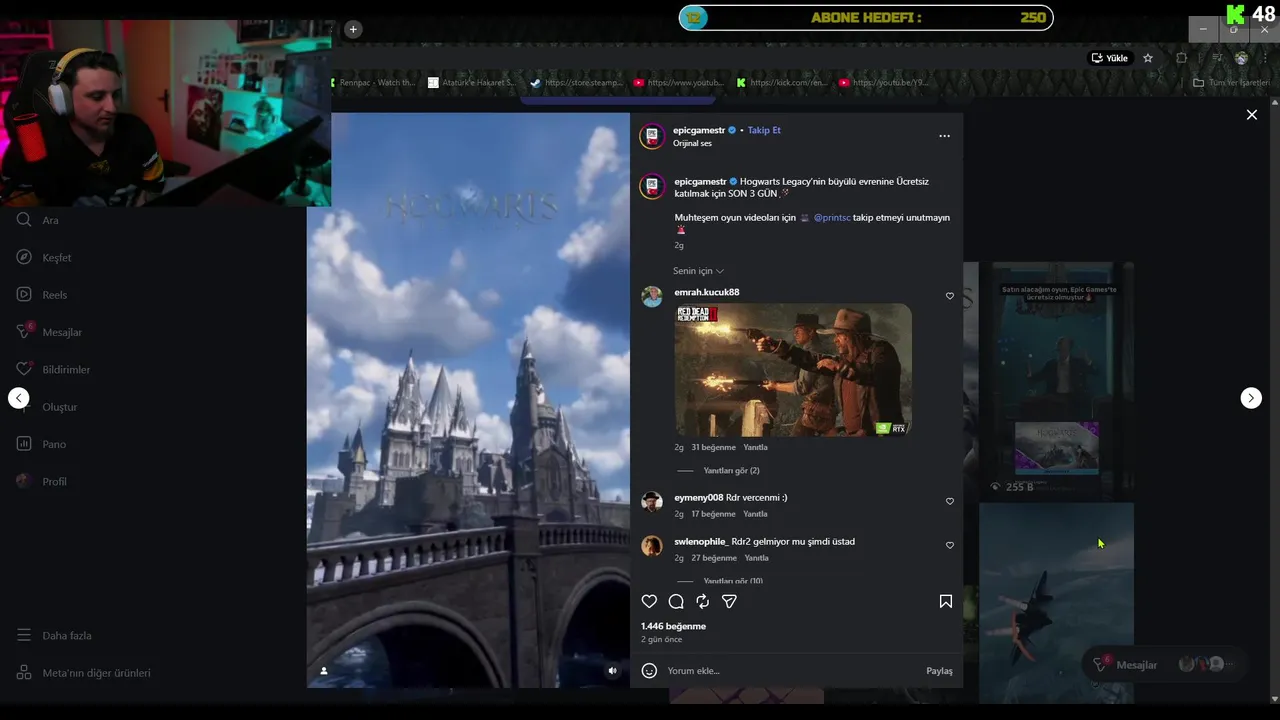
Task: Like the post with the heart icon
Action: pos(649,601)
